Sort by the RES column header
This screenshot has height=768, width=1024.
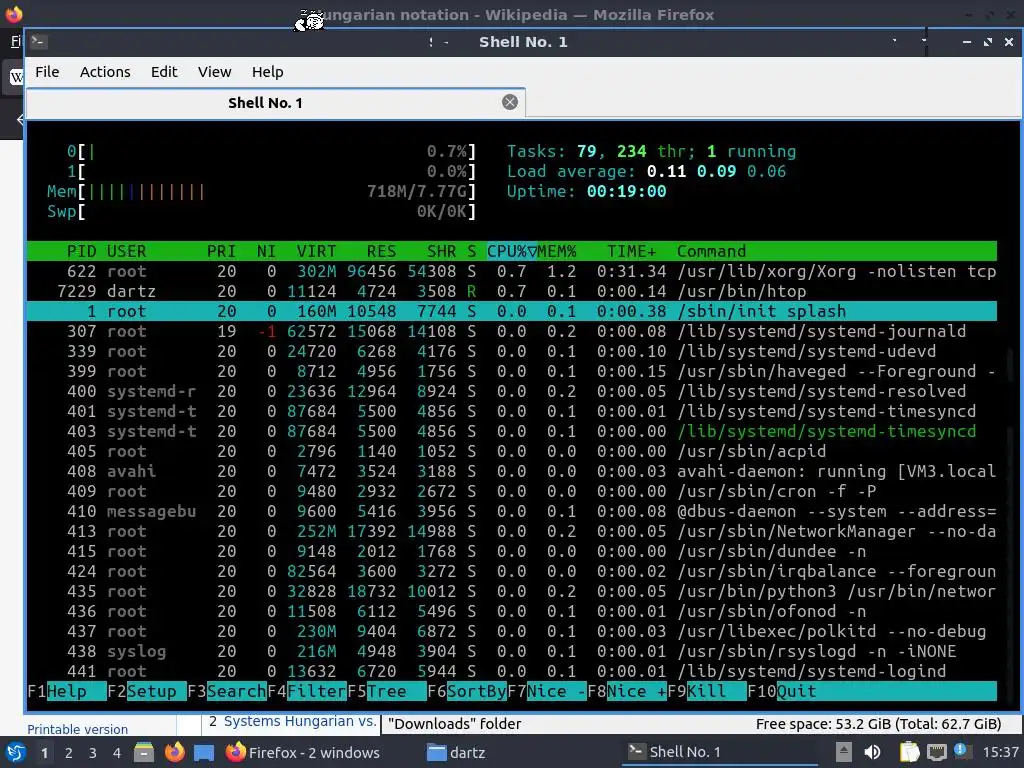point(381,251)
